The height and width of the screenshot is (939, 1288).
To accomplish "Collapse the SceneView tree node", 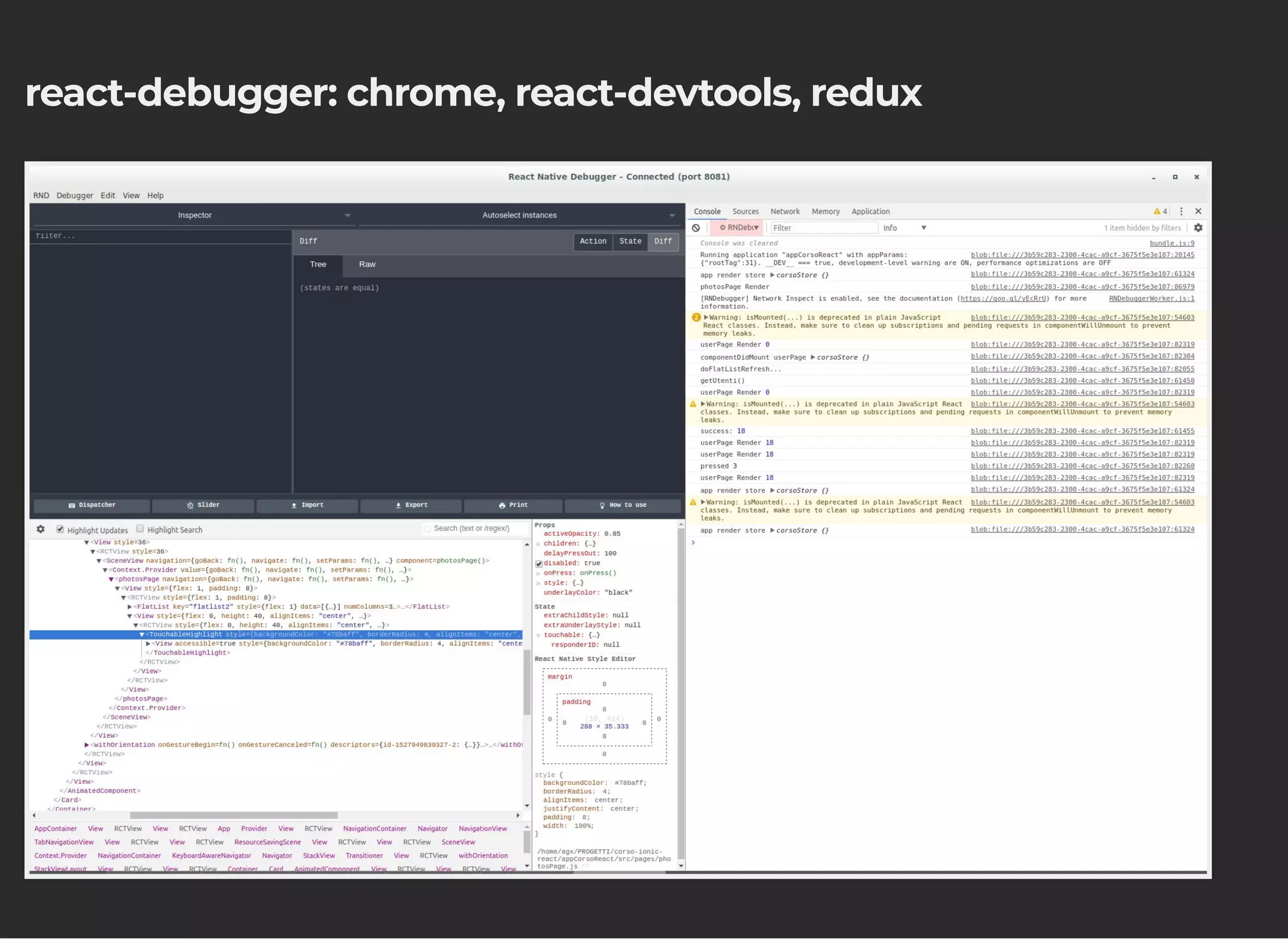I will (99, 560).
